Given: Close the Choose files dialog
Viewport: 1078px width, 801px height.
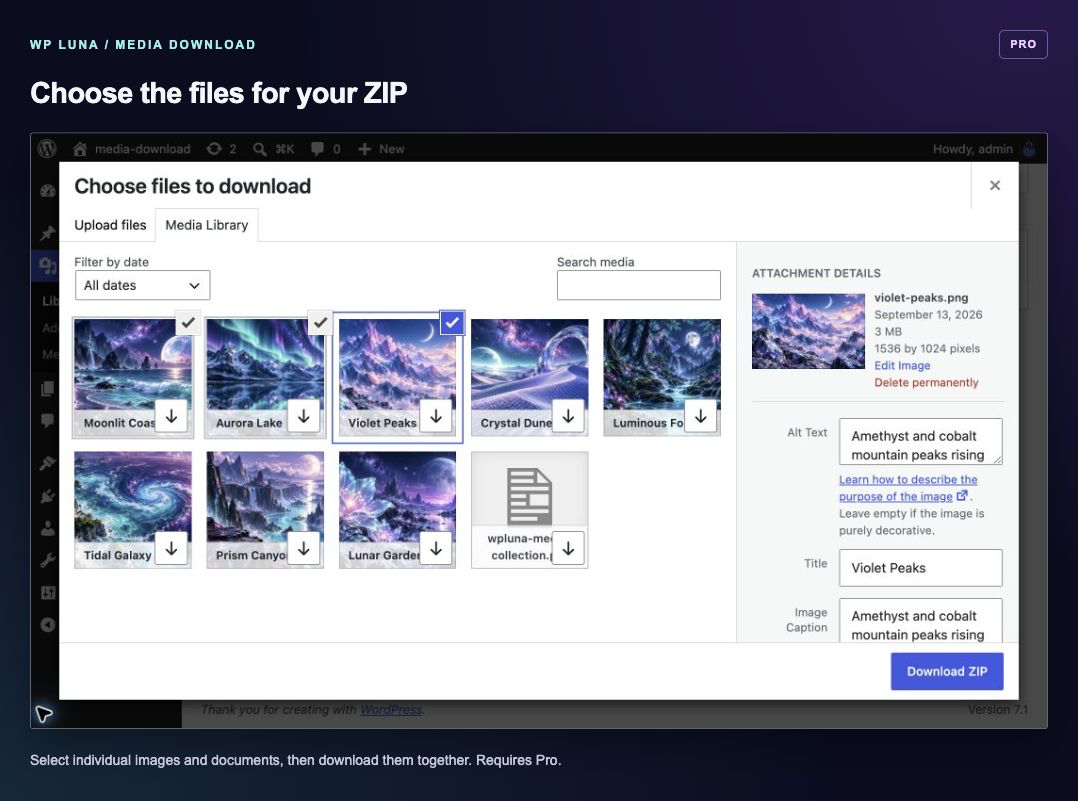Looking at the screenshot, I should tap(995, 185).
